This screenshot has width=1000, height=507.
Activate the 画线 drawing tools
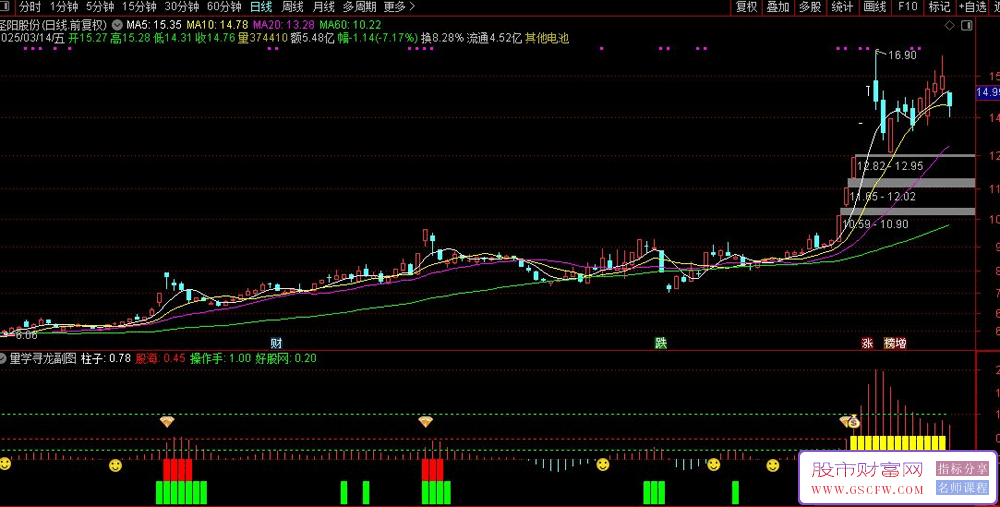(x=874, y=7)
